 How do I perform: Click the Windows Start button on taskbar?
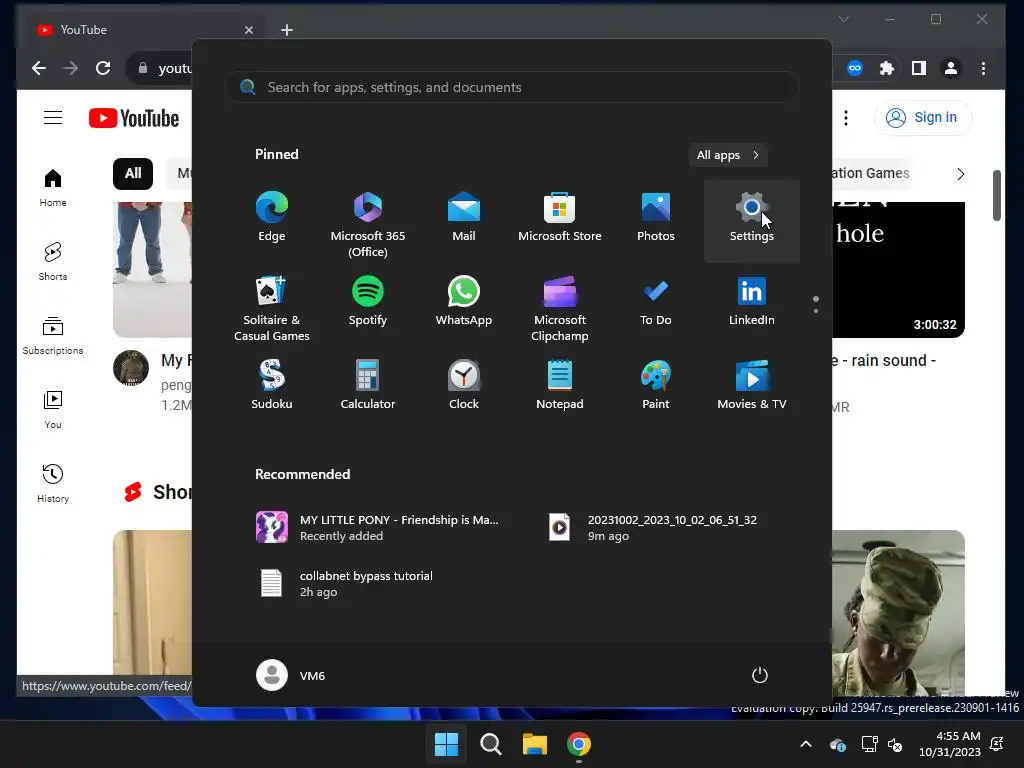[447, 744]
